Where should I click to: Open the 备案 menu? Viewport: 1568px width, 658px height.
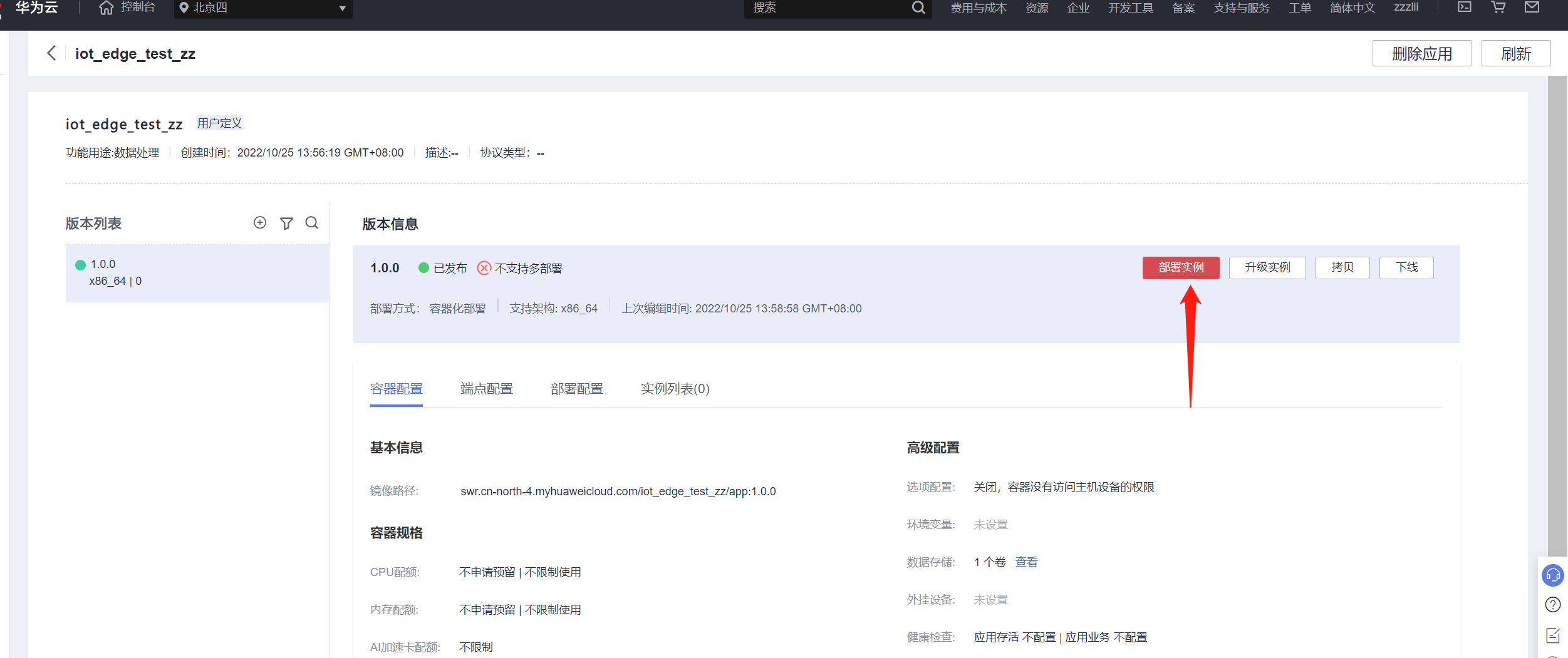click(x=1183, y=8)
